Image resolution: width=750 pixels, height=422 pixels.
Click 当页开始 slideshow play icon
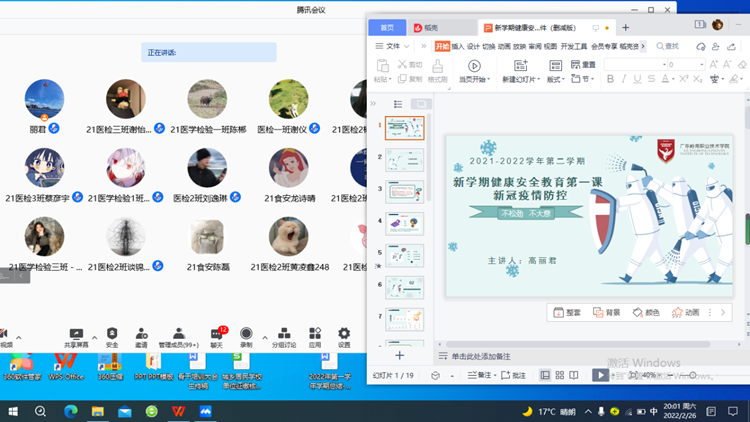pyautogui.click(x=474, y=66)
